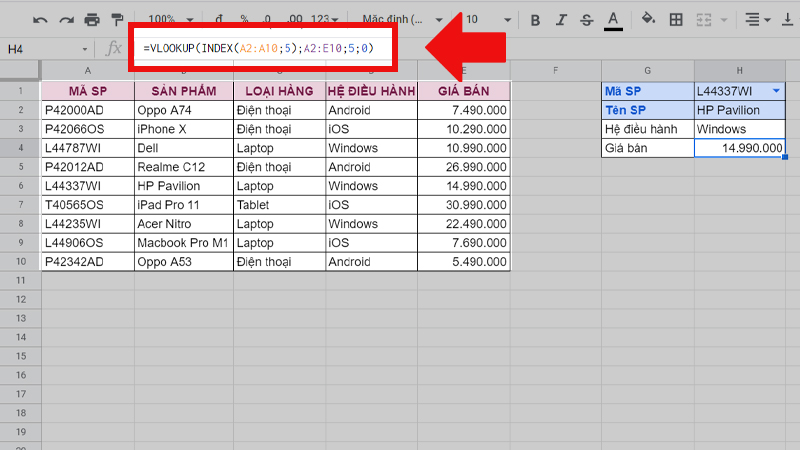Click the Name box showing H4
Viewport: 800px width, 450px height.
click(41, 49)
